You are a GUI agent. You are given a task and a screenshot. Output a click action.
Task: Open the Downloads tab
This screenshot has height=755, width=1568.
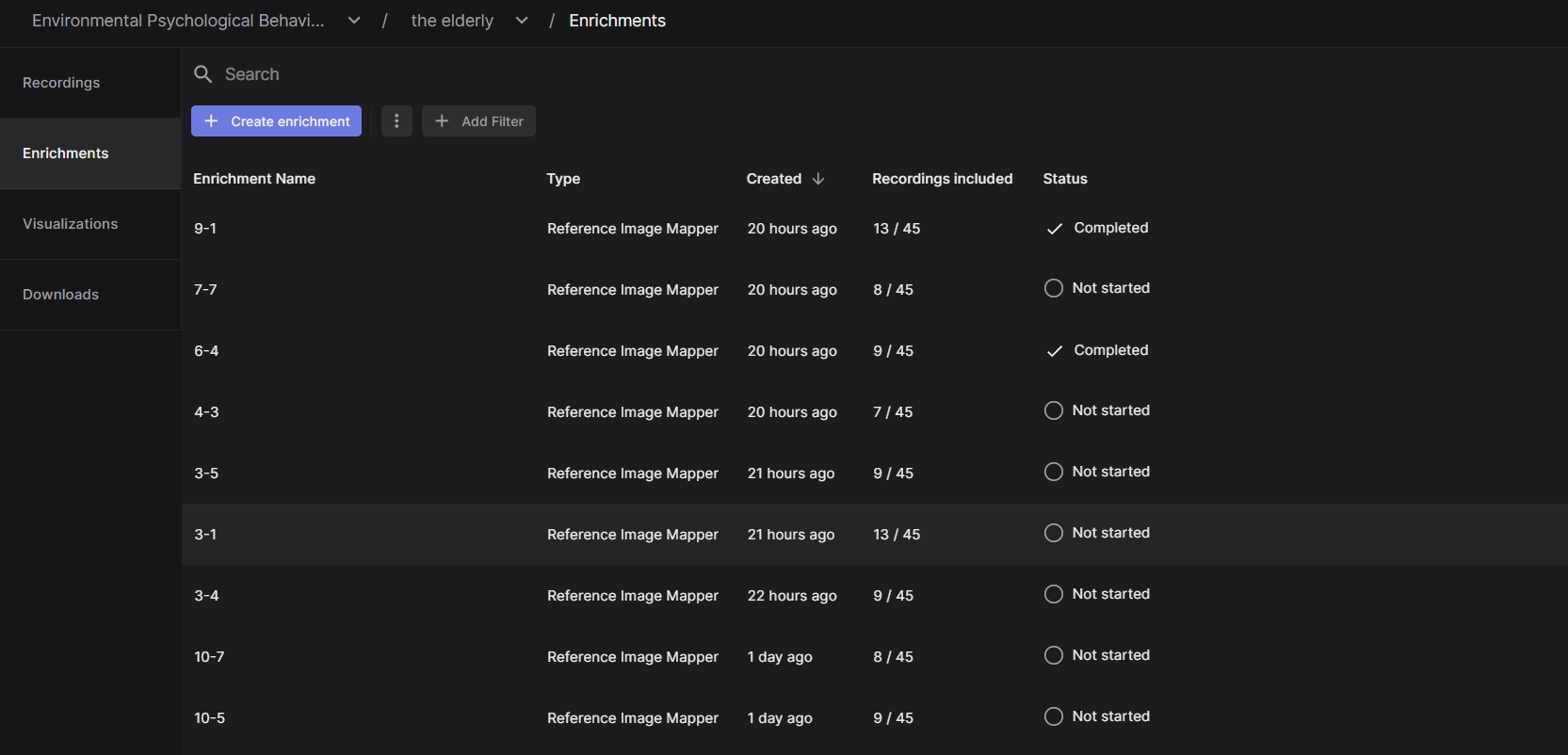pyautogui.click(x=90, y=295)
